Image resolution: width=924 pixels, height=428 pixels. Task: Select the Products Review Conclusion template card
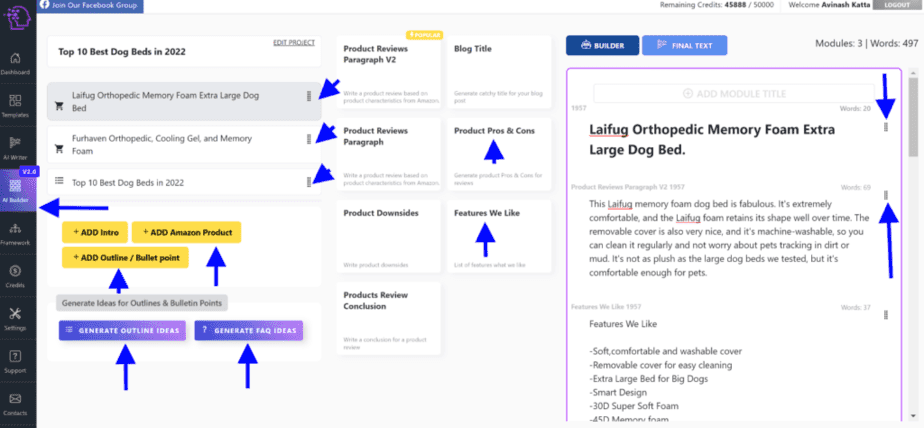389,318
